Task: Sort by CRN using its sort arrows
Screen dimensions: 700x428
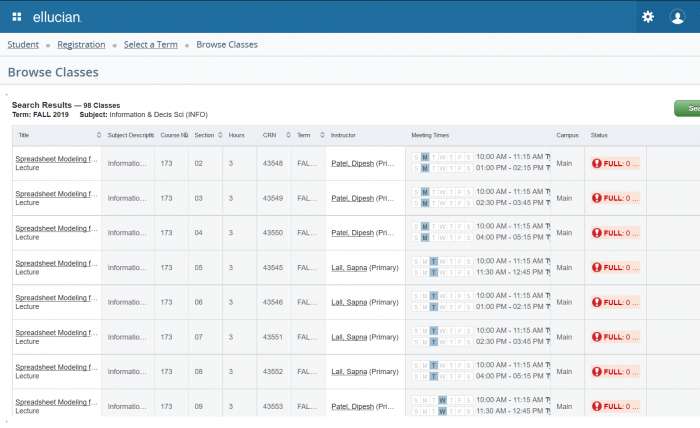Action: (288, 135)
